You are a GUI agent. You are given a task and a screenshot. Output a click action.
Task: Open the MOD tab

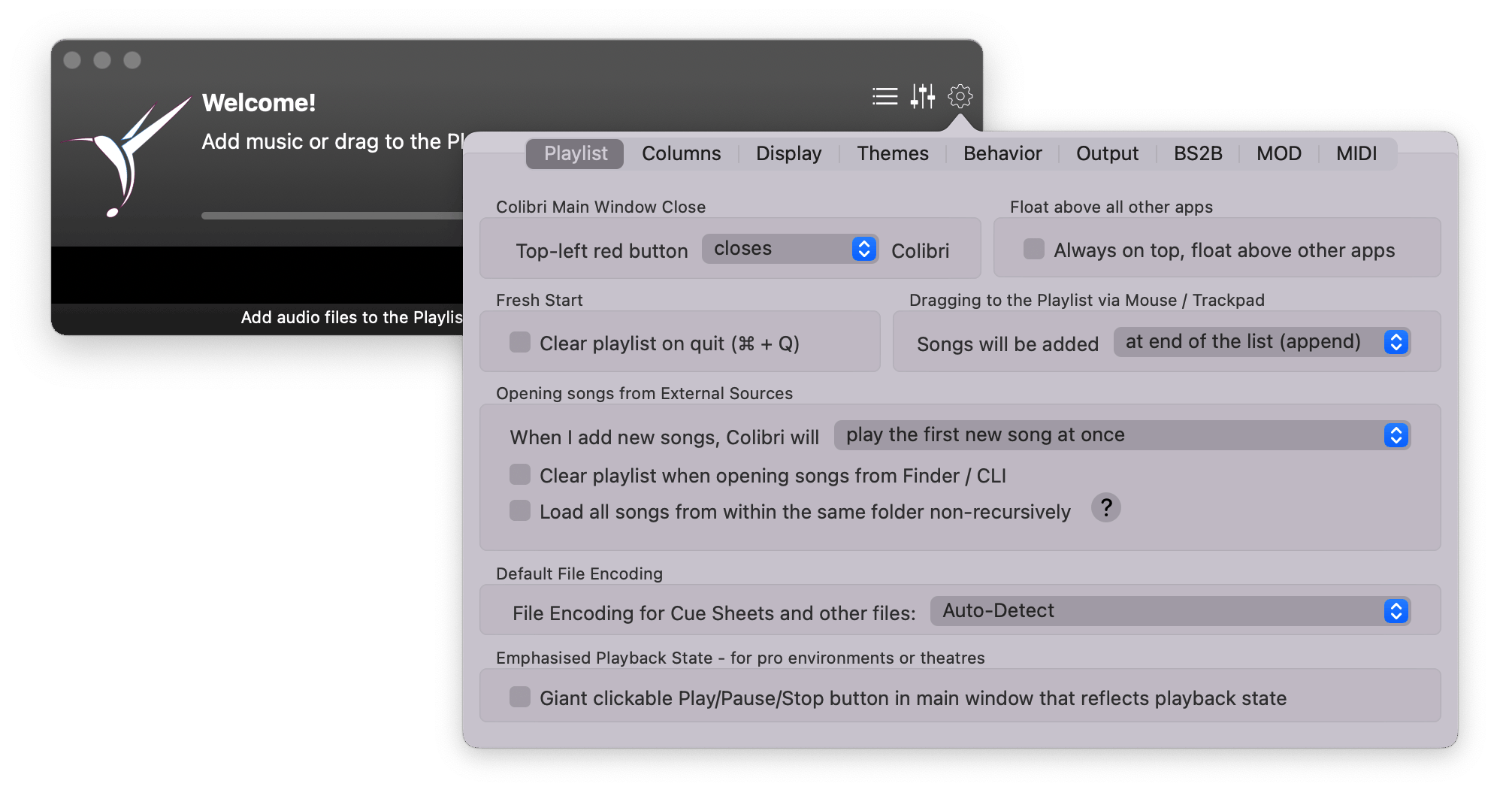[1278, 153]
